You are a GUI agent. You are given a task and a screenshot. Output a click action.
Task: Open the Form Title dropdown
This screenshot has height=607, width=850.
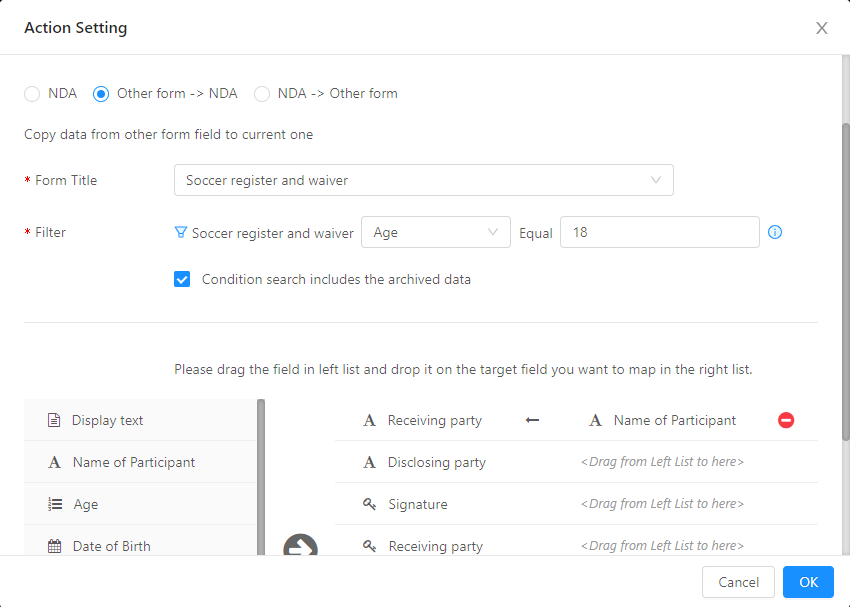(x=423, y=180)
